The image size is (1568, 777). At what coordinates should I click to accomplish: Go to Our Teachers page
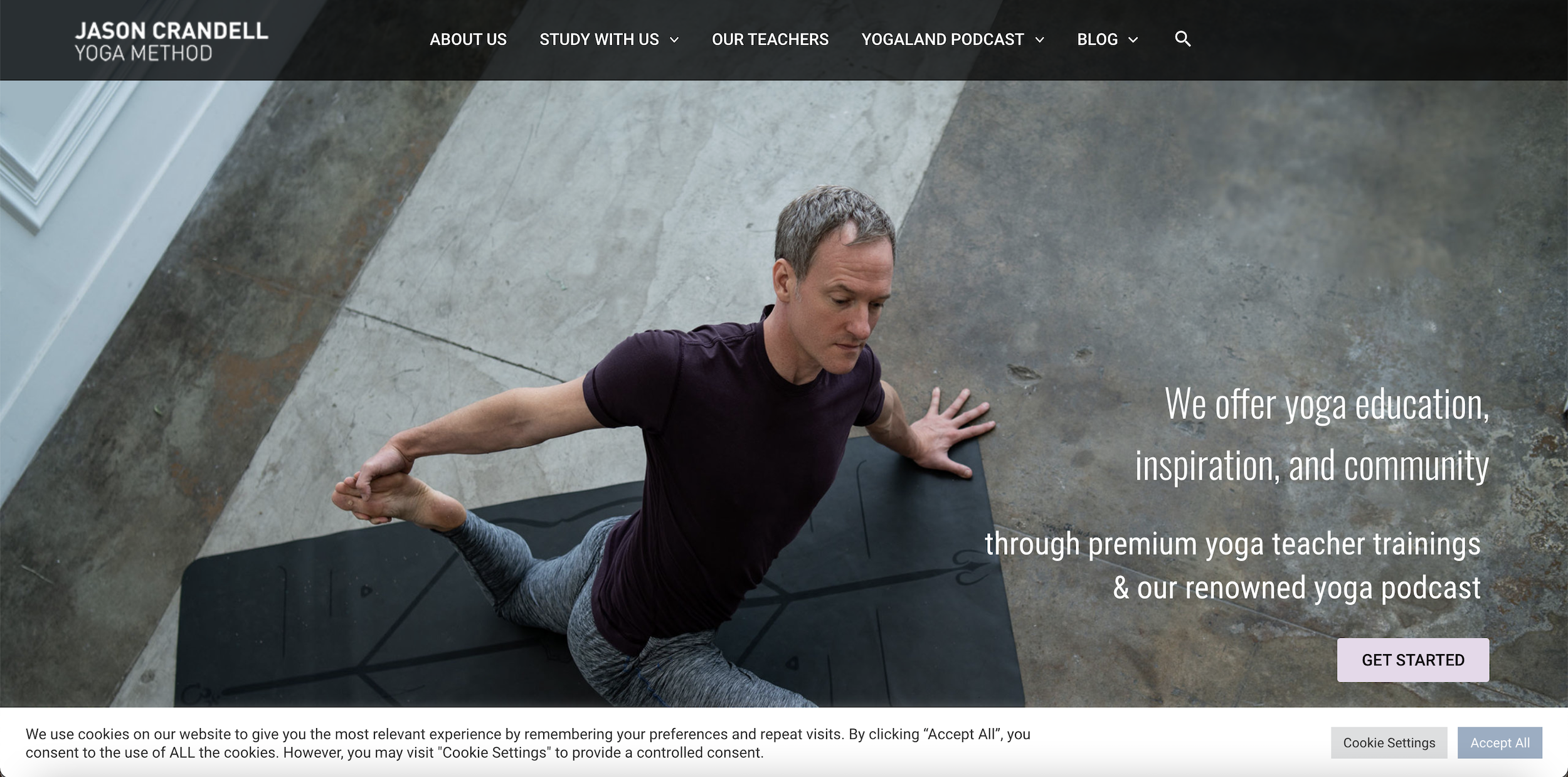770,40
